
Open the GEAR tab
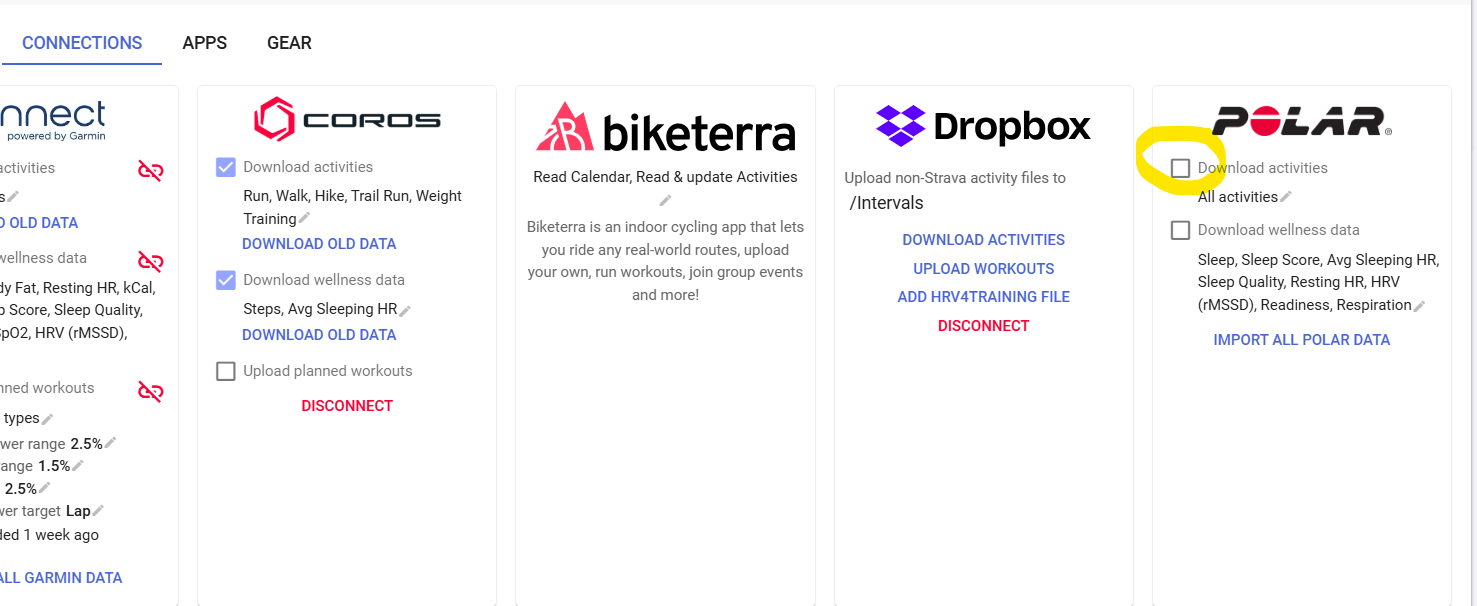[x=289, y=43]
